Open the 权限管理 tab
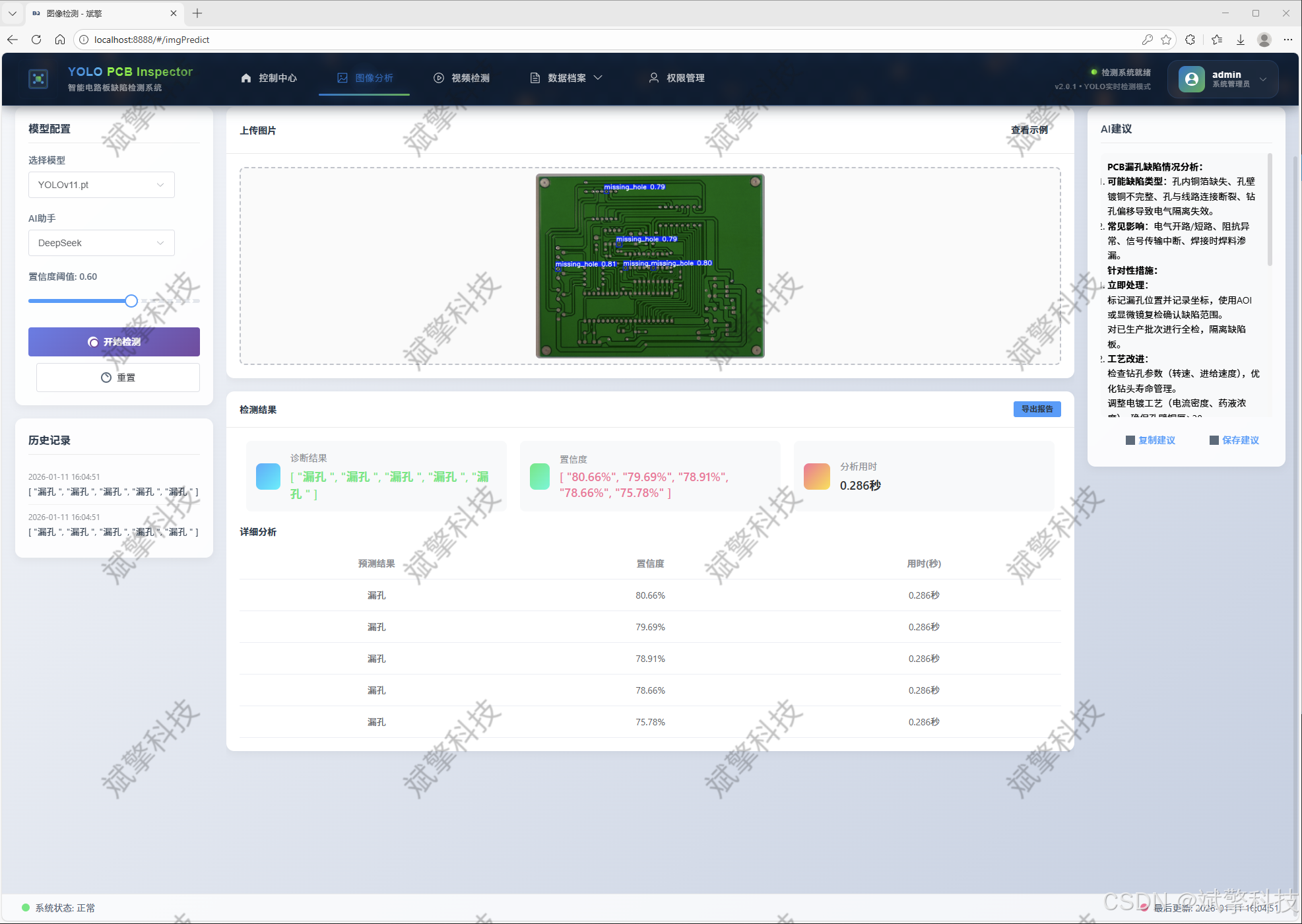The height and width of the screenshot is (924, 1302). pos(676,78)
